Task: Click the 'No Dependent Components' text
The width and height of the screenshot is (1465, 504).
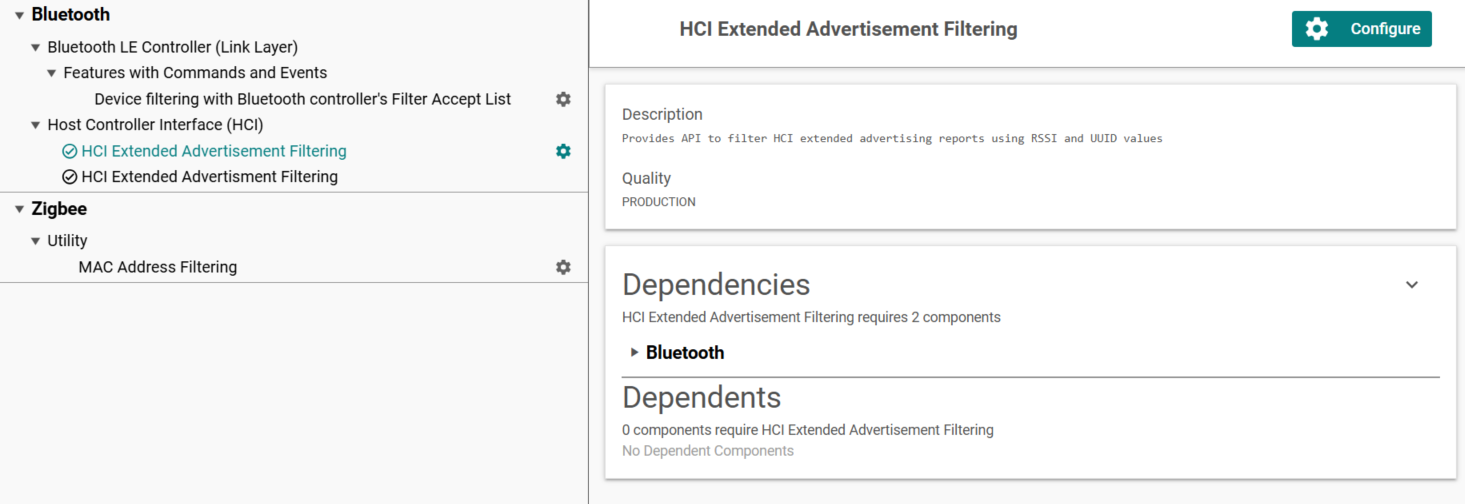Action: coord(708,451)
